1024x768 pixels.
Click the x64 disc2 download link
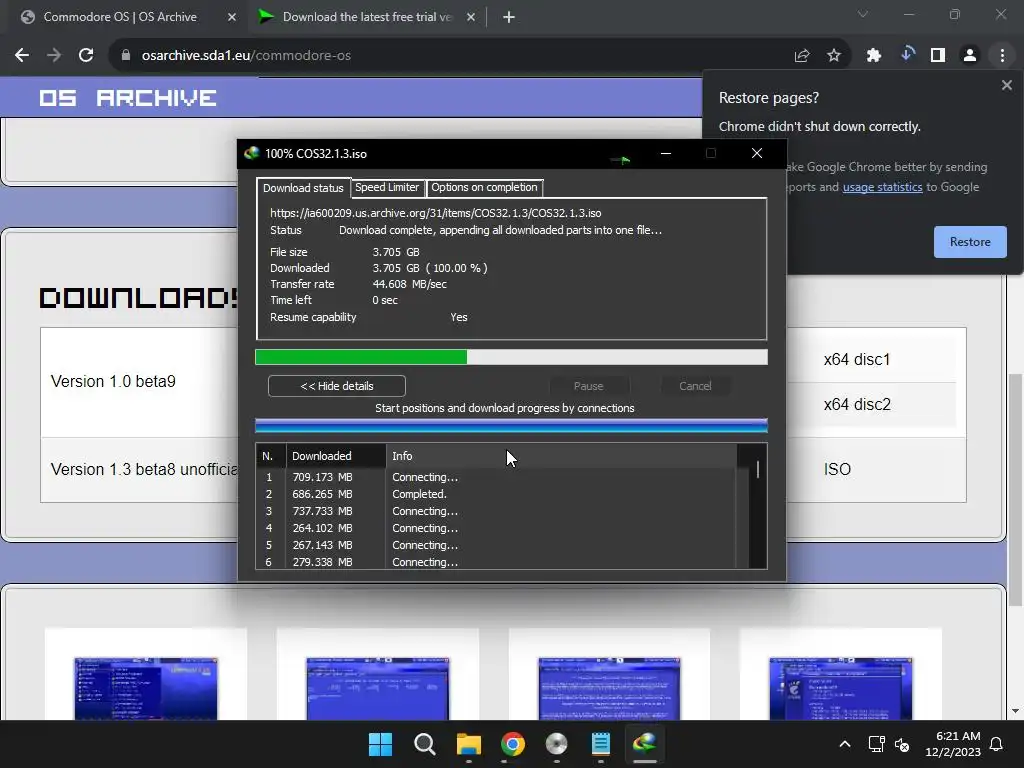click(x=857, y=404)
